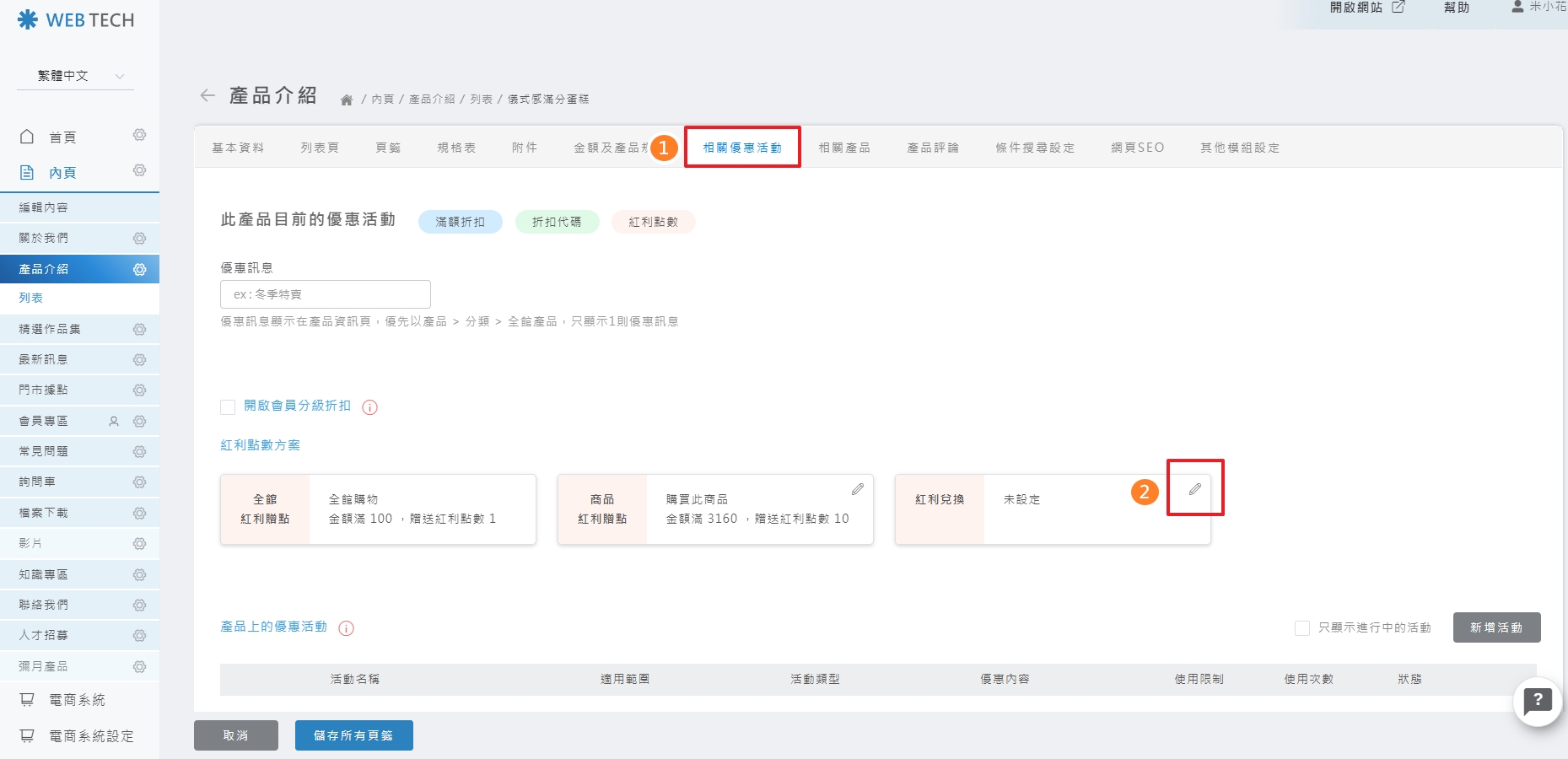This screenshot has height=759, width=1568.
Task: Click 儲存所有頁籤 to save all tabs
Action: (353, 735)
